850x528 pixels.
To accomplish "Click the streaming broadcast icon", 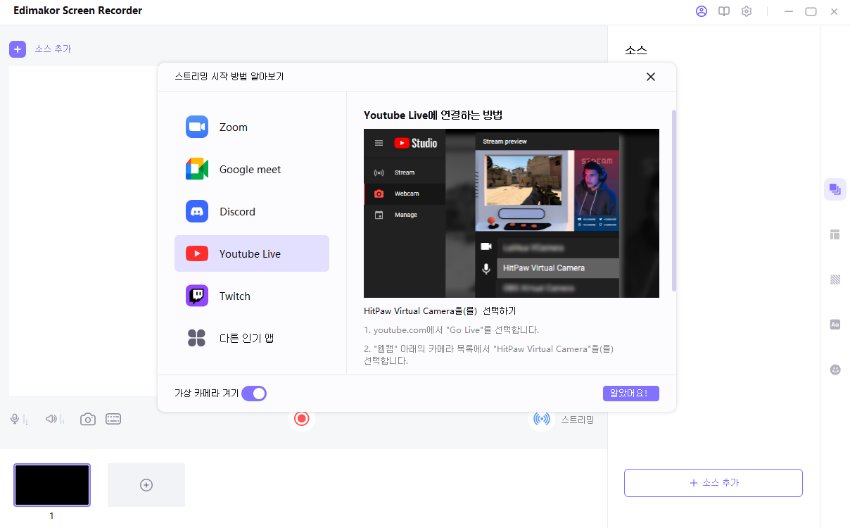I will click(542, 418).
